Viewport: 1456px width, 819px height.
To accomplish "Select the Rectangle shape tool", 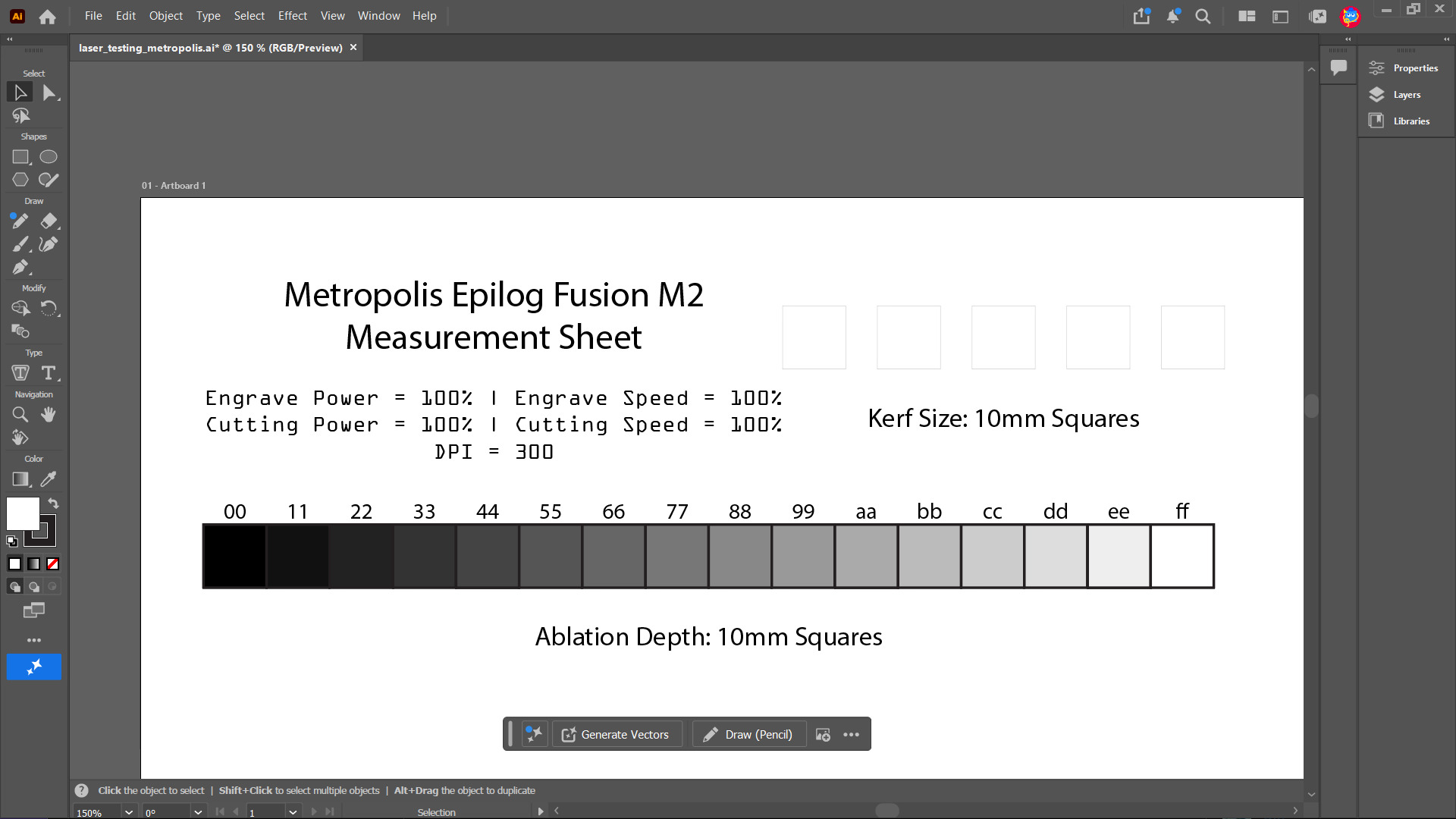I will 20,157.
